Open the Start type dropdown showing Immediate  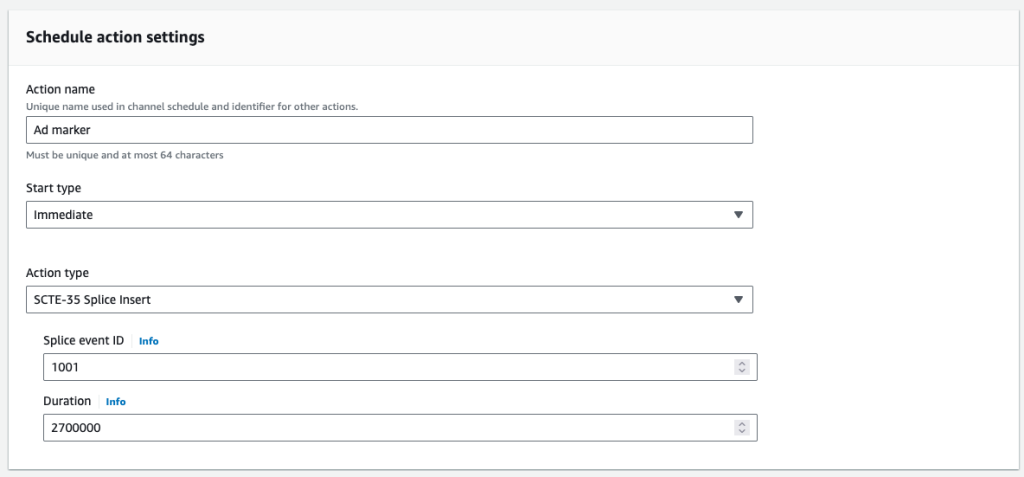click(x=389, y=214)
